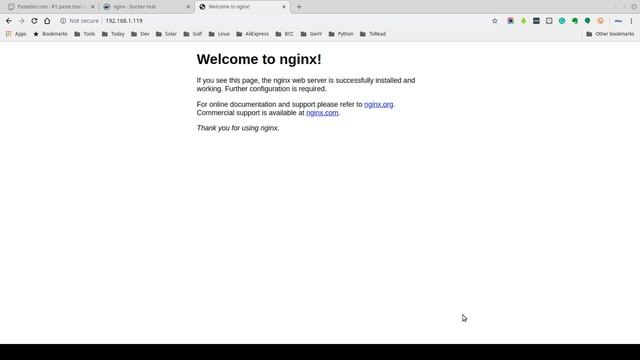
Task: Click the forward navigation arrow
Action: coord(21,21)
